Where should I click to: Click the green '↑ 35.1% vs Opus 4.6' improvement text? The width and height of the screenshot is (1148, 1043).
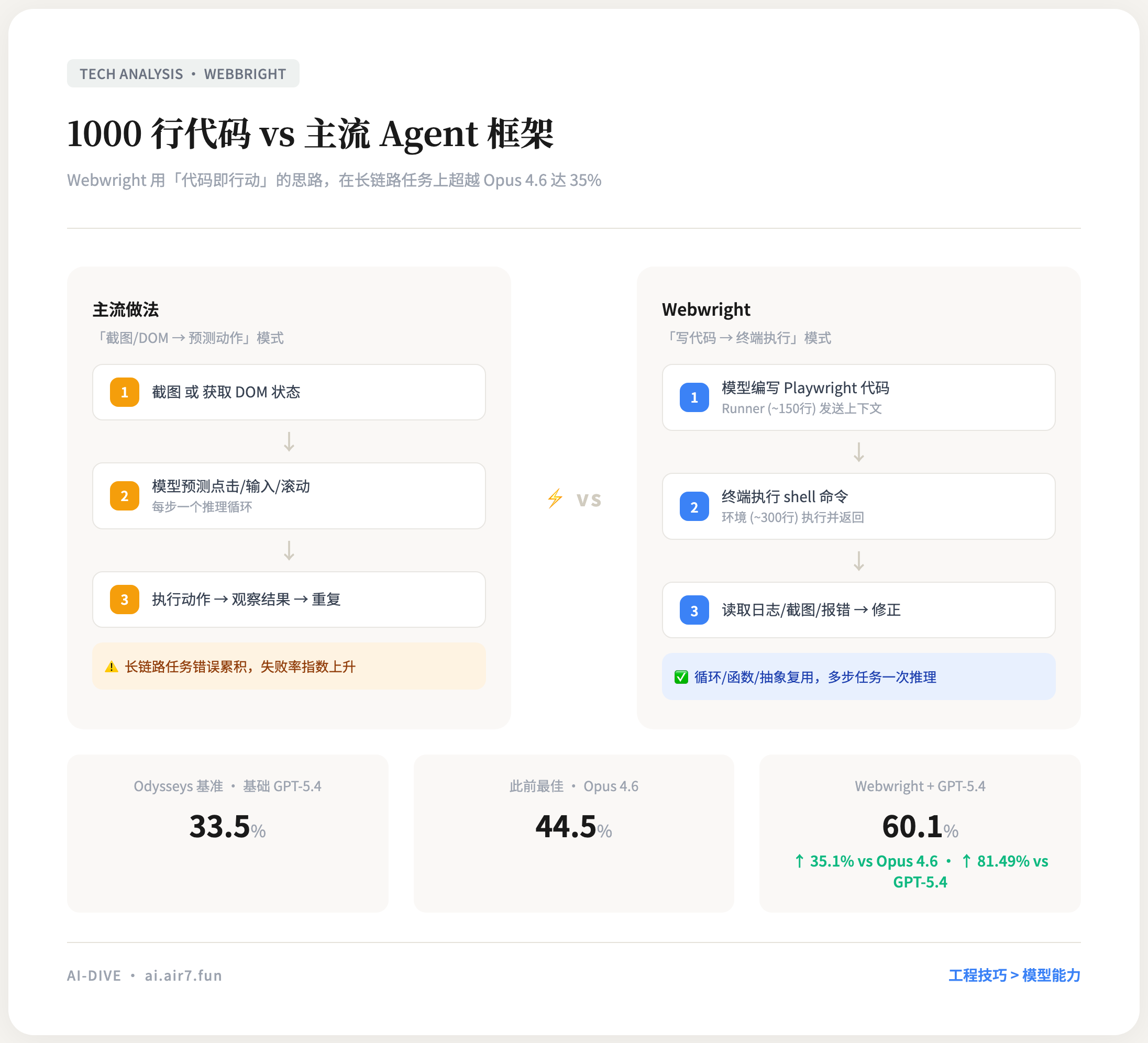pos(866,861)
